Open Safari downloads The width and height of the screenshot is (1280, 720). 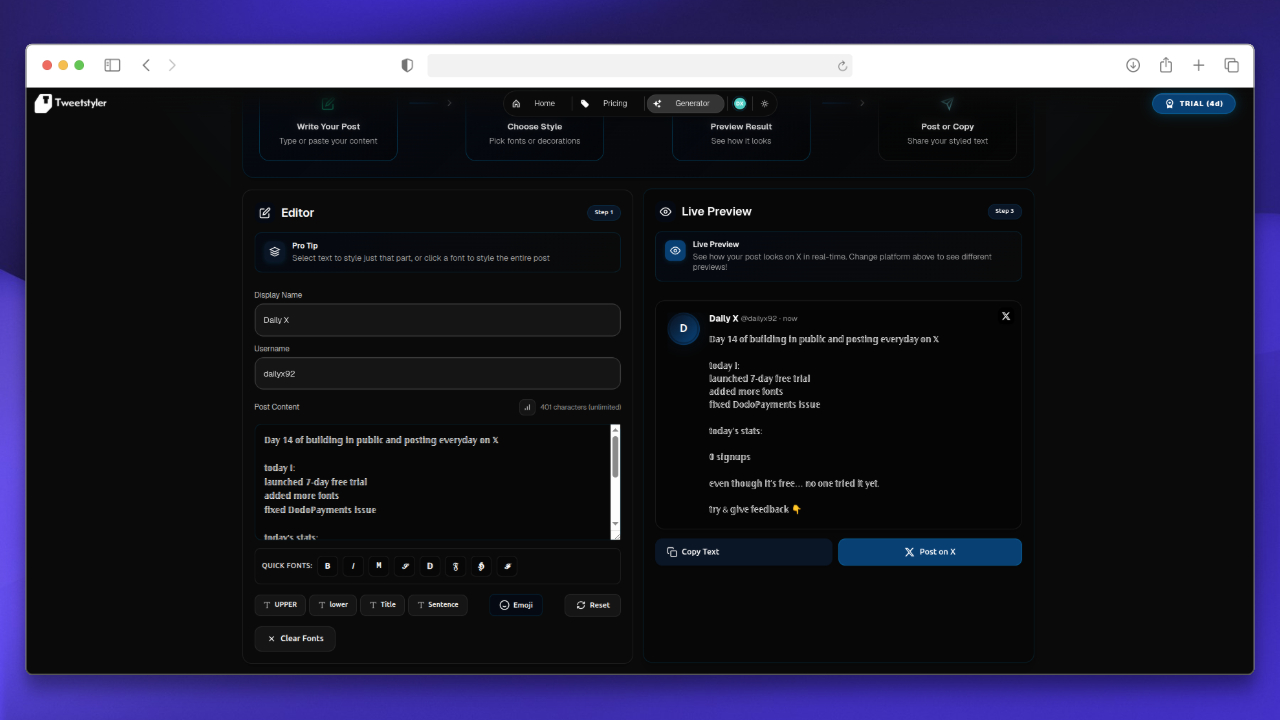click(x=1133, y=65)
